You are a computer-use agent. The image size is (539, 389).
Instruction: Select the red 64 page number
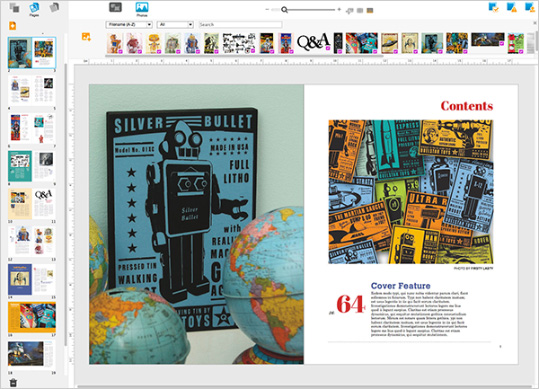coord(350,304)
